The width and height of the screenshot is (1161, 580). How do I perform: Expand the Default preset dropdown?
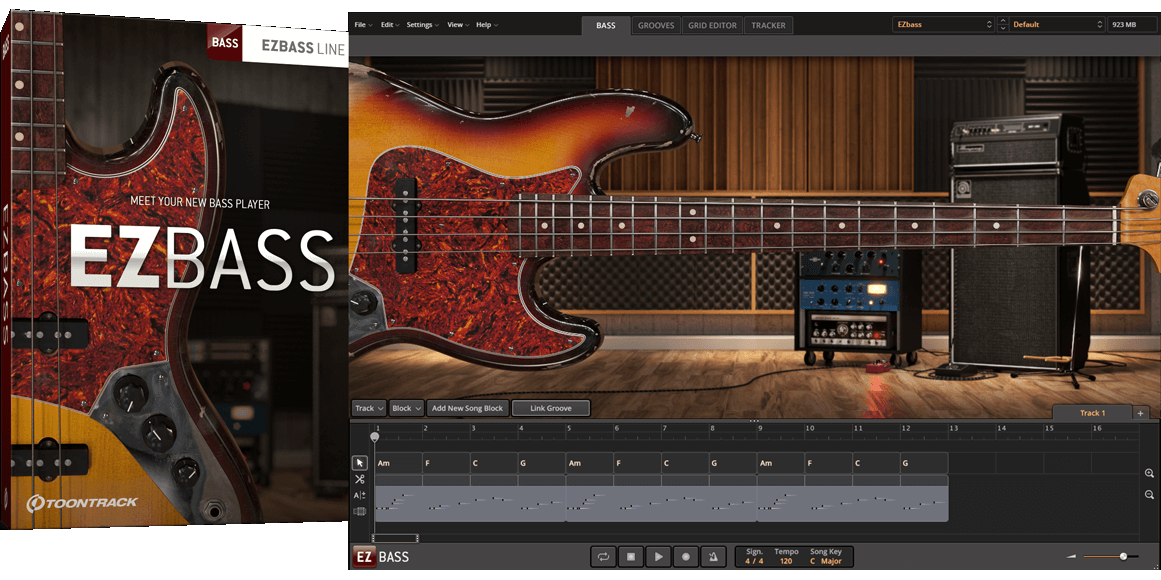[x=1057, y=24]
